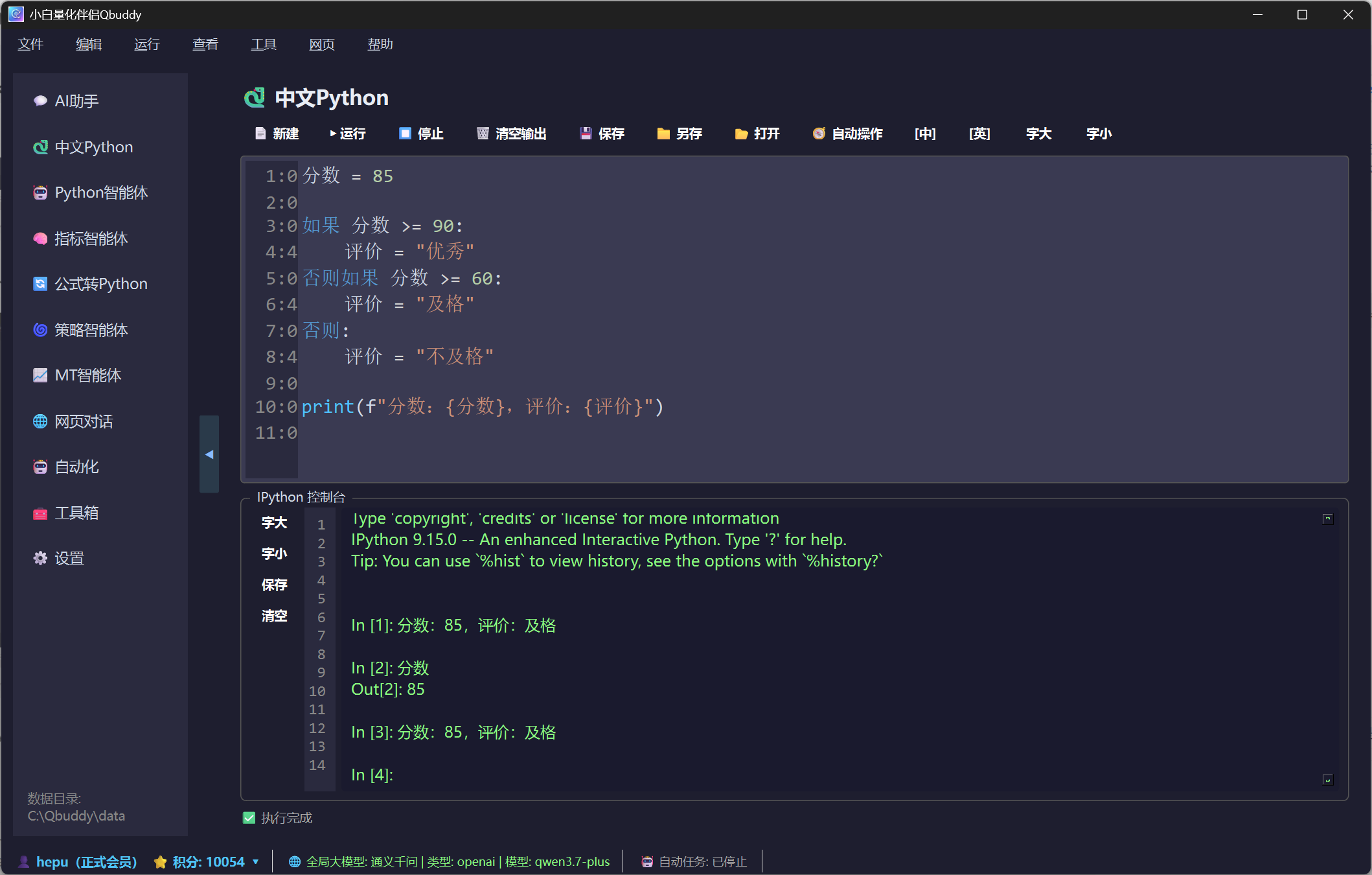Image resolution: width=1372 pixels, height=875 pixels.
Task: Decrease console font with 字小
Action: pyautogui.click(x=275, y=554)
